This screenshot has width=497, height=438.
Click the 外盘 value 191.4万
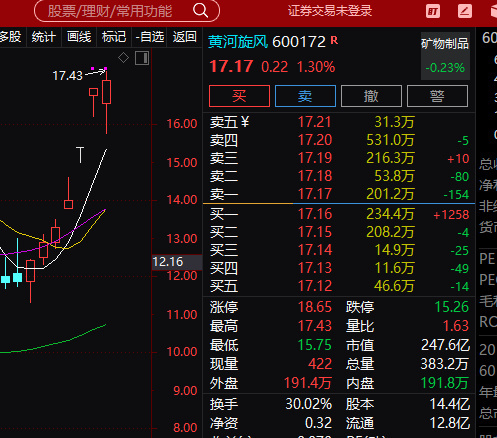(x=308, y=383)
